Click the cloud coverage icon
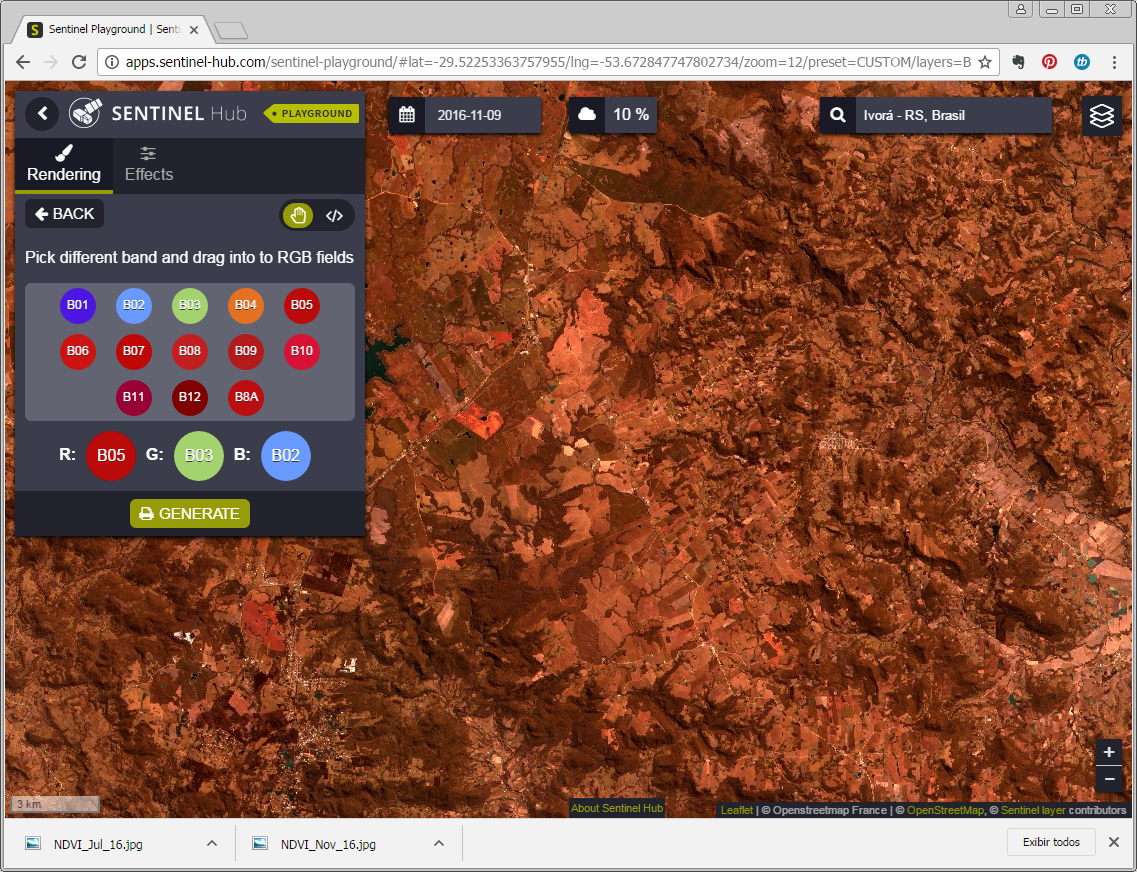1137x872 pixels. click(587, 115)
